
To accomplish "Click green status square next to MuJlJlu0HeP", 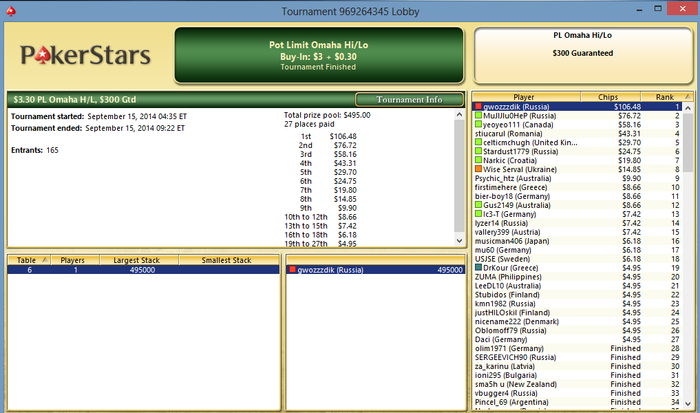I will 478,116.
